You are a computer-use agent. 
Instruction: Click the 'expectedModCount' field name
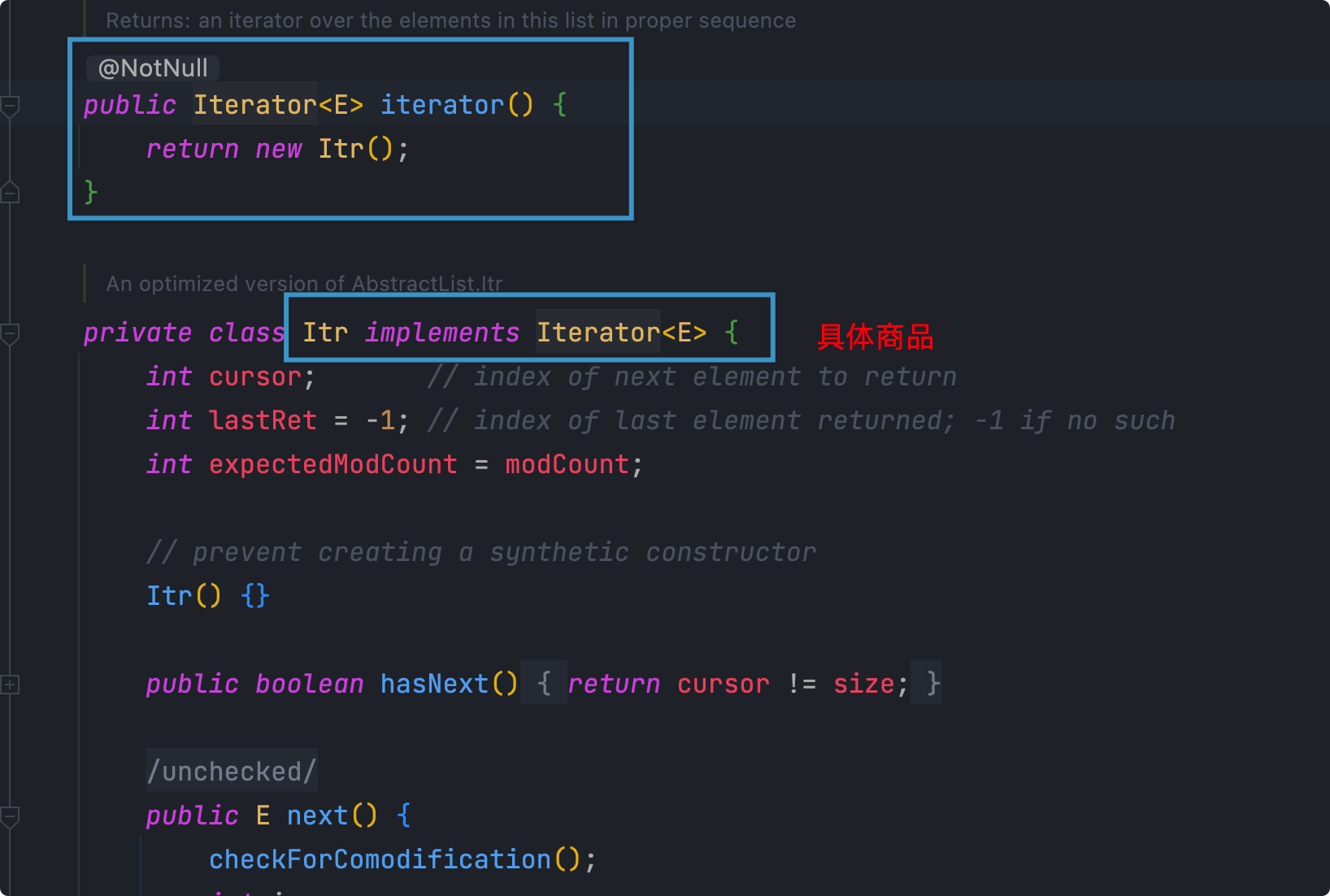332,464
